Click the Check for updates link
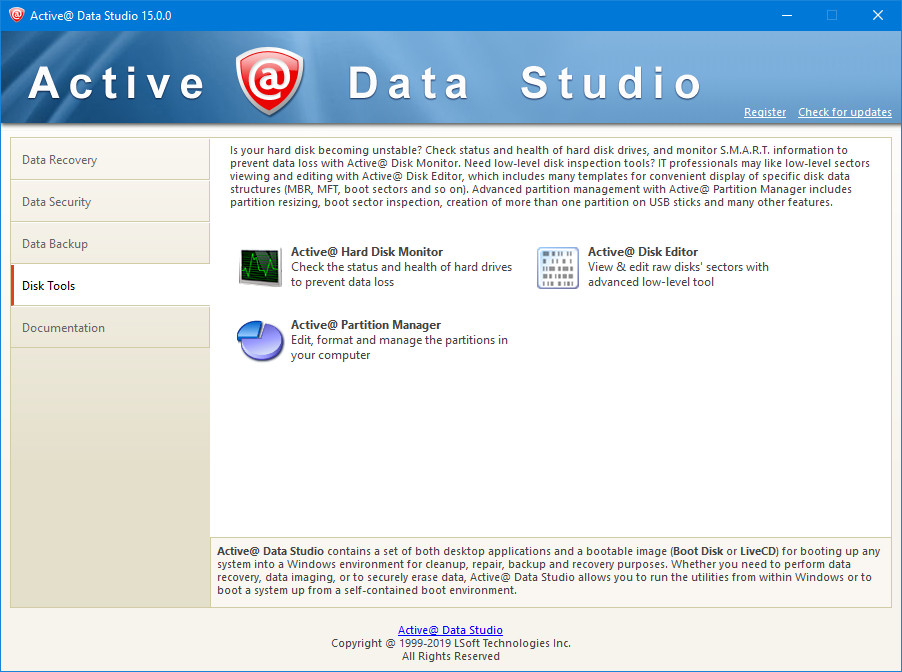902x672 pixels. (x=844, y=112)
